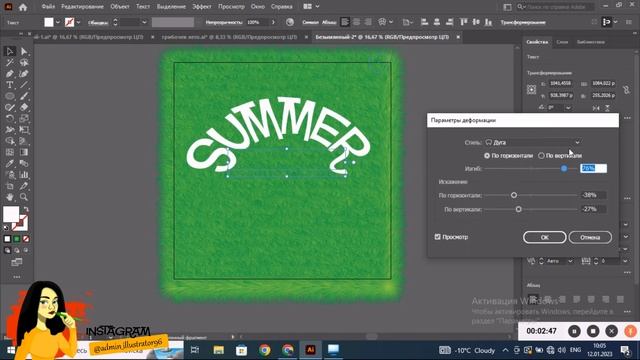Toggle the Preview checkbox in warp dialog
This screenshot has height=360, width=640.
point(438,237)
